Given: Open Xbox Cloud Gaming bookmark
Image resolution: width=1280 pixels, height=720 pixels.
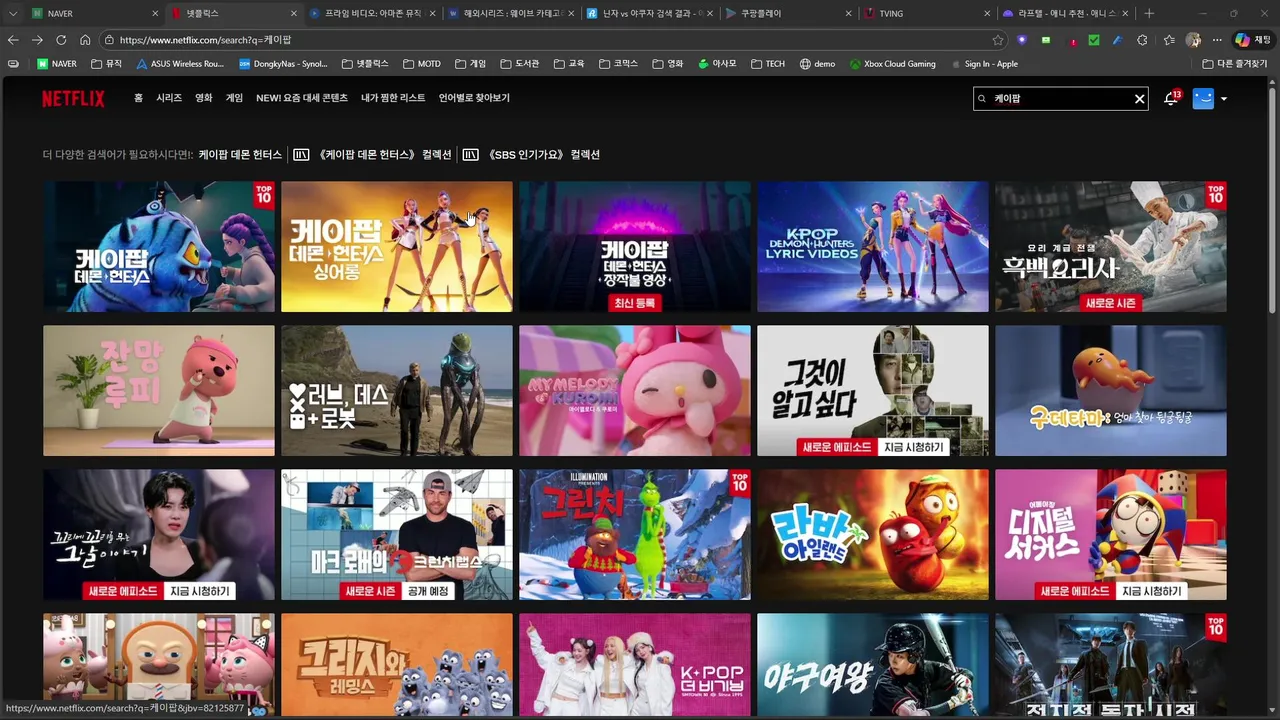Looking at the screenshot, I should pyautogui.click(x=892, y=64).
